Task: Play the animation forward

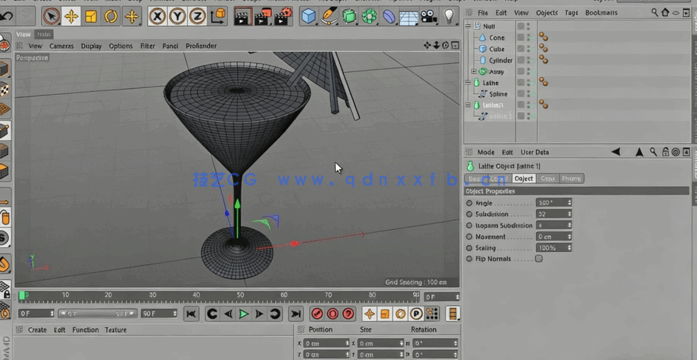Action: (x=244, y=314)
